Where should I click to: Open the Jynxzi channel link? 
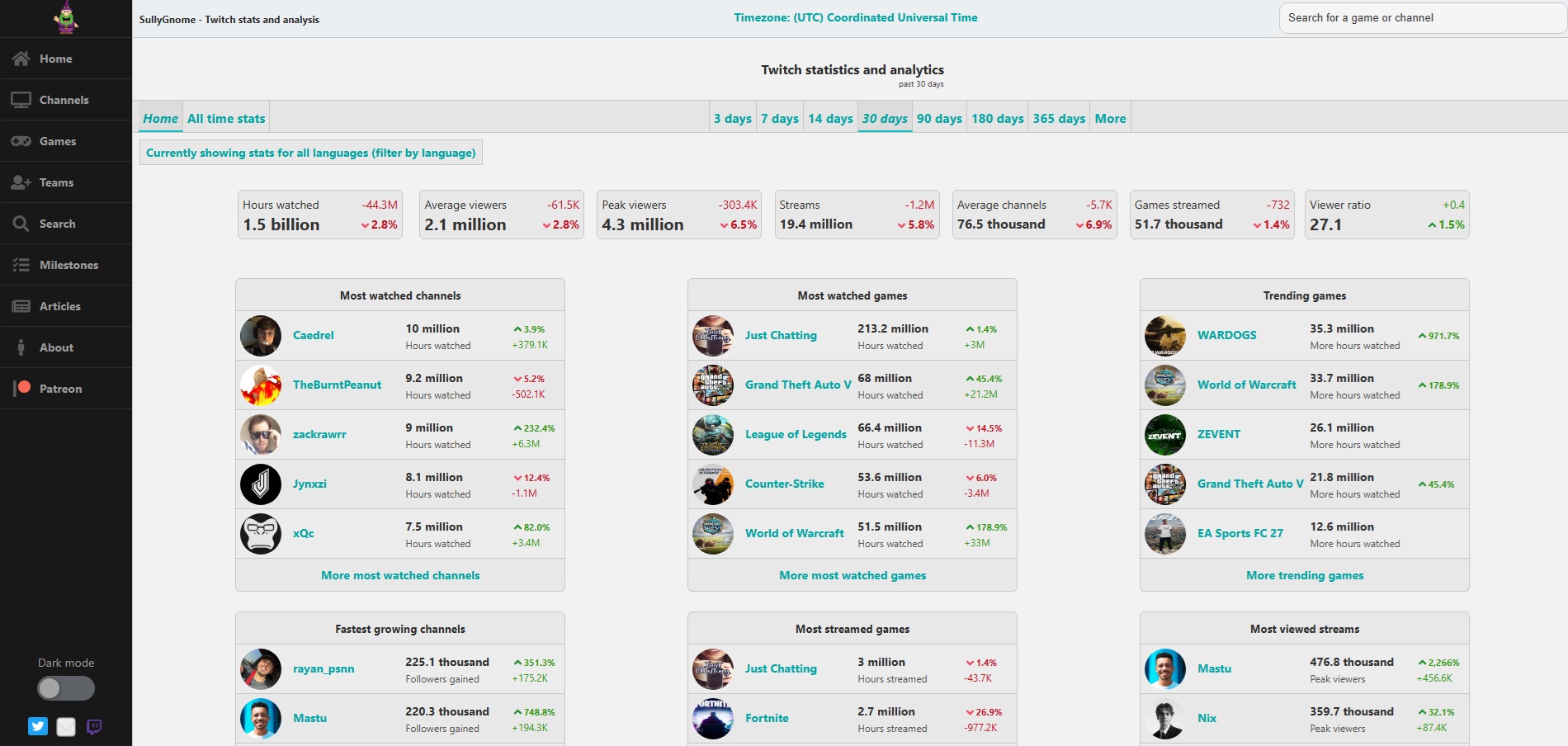(309, 484)
